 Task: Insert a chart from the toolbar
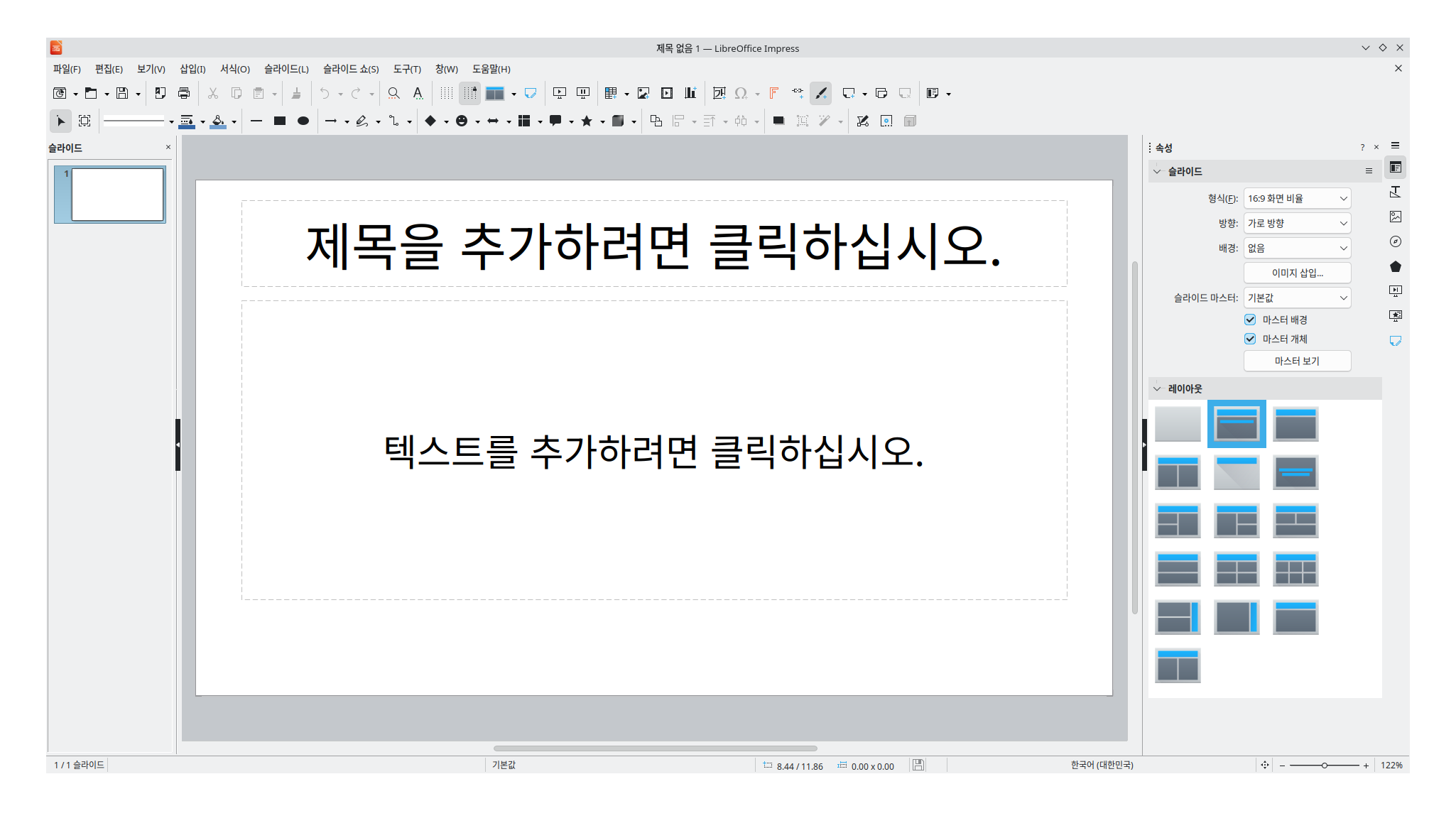click(x=690, y=93)
